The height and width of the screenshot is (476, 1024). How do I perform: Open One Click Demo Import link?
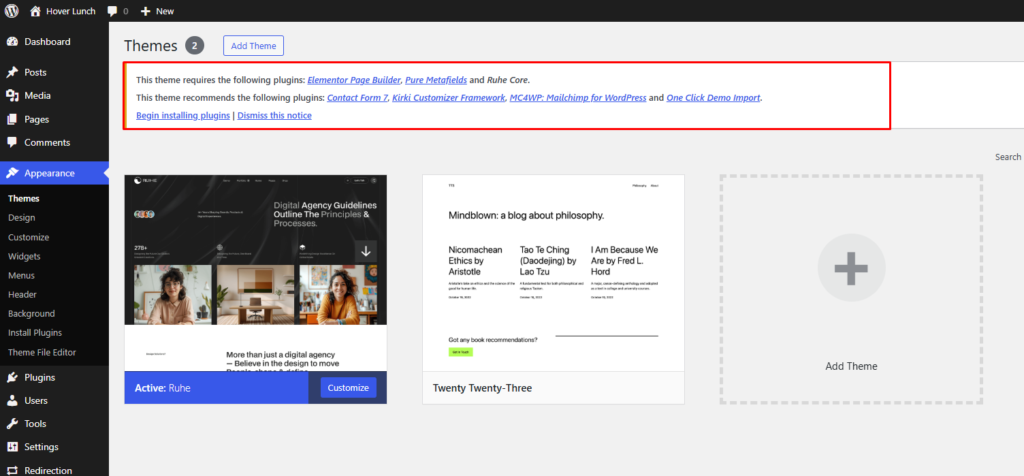713,98
